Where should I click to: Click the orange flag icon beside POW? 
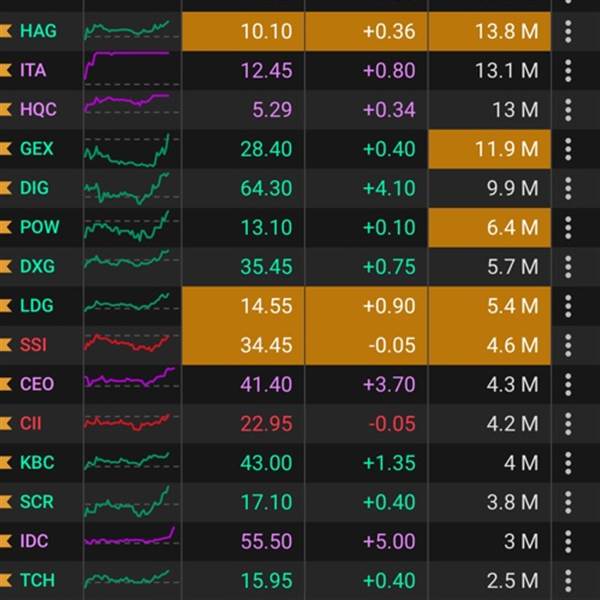[x=6, y=227]
